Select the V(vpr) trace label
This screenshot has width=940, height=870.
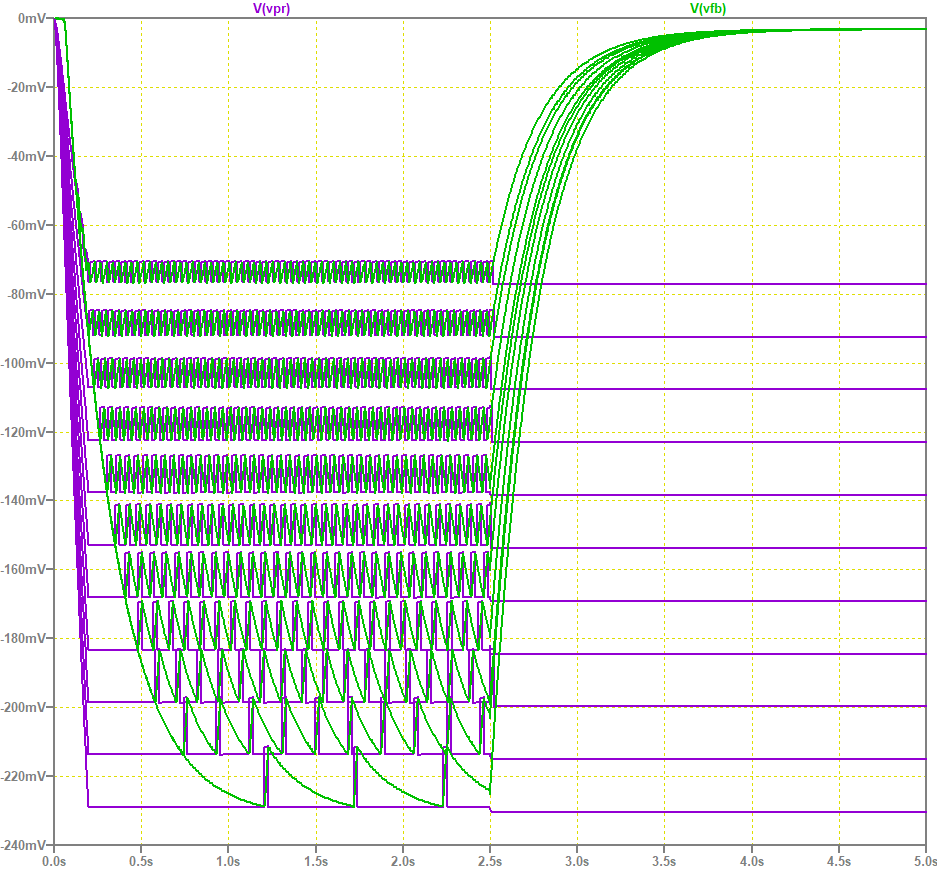tap(268, 9)
